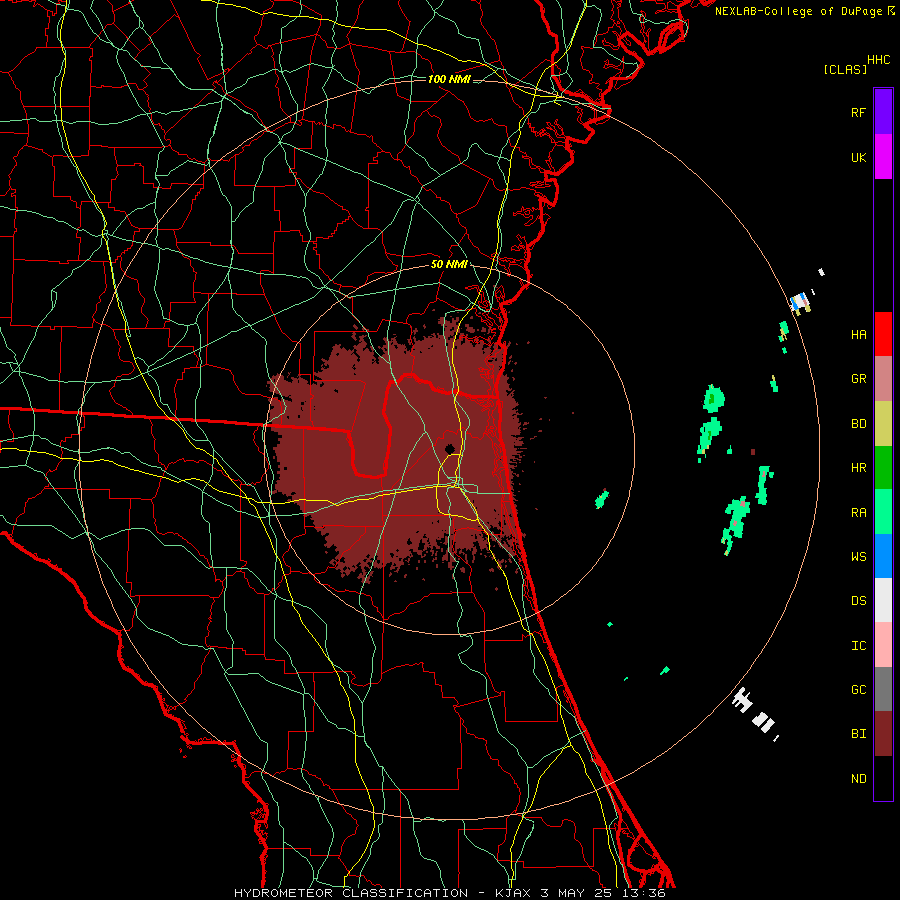The height and width of the screenshot is (900, 900).
Task: Click the 'DS' legend label
Action: point(858,601)
